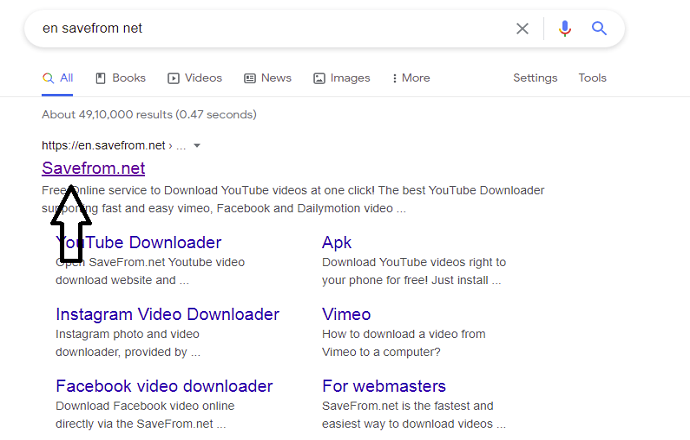This screenshot has width=690, height=440.
Task: Clear the search box with the X icon
Action: [x=522, y=29]
